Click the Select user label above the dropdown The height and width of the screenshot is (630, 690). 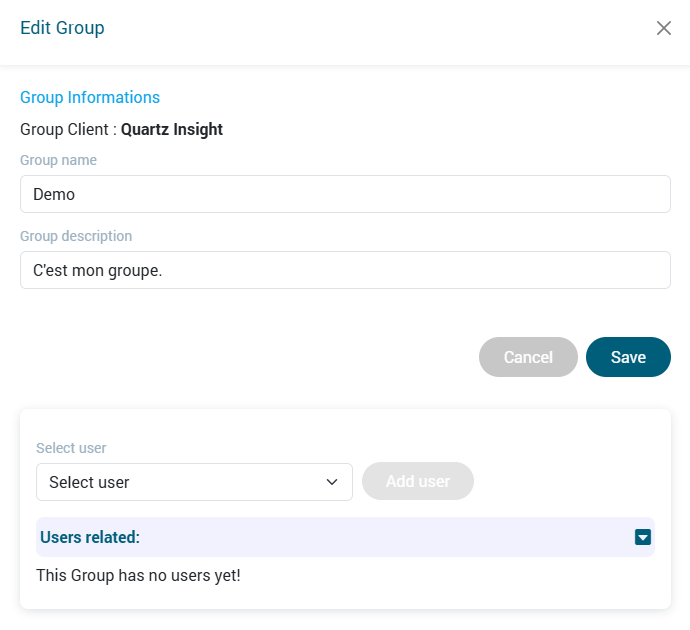click(x=71, y=448)
